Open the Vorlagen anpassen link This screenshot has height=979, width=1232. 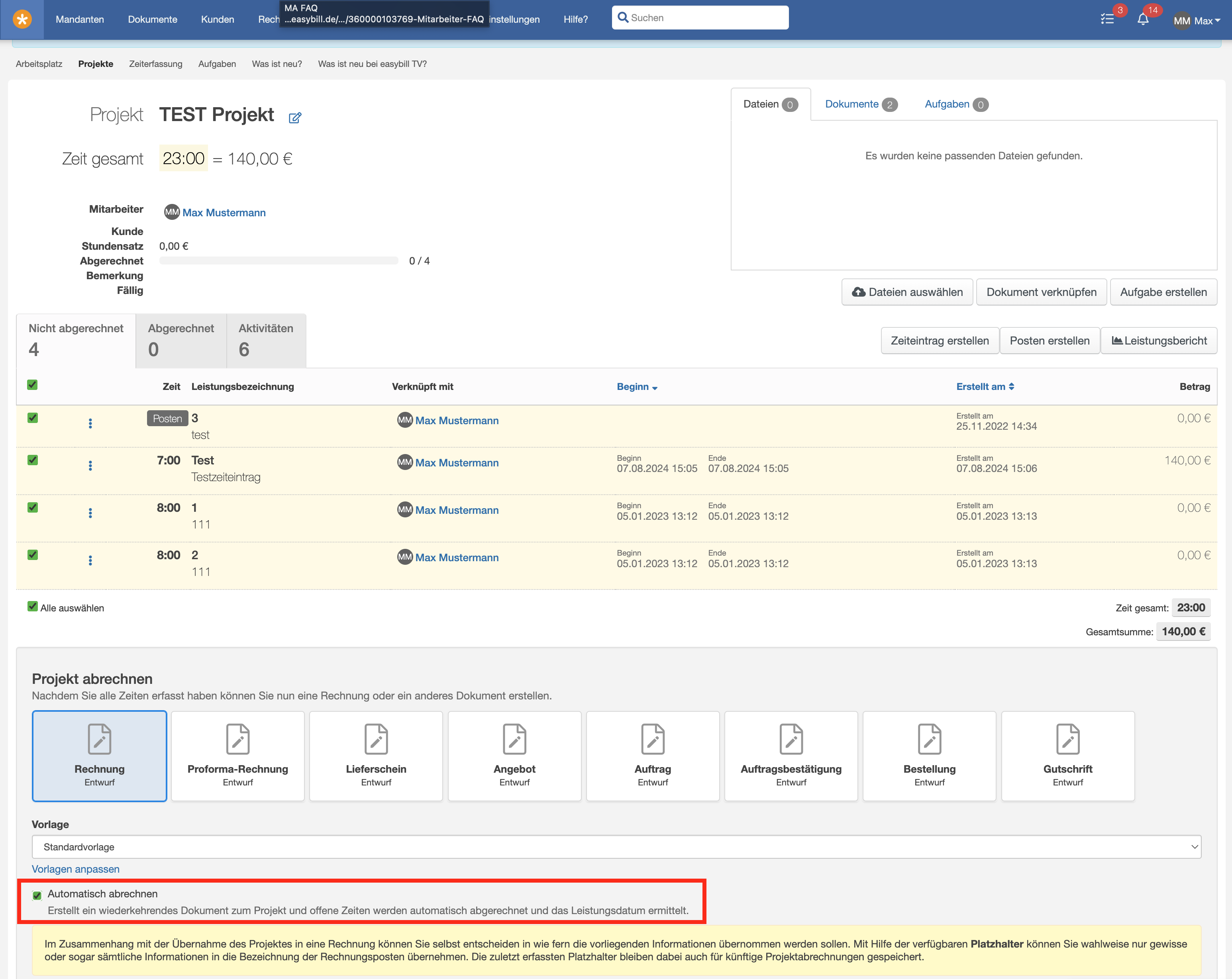[x=75, y=869]
